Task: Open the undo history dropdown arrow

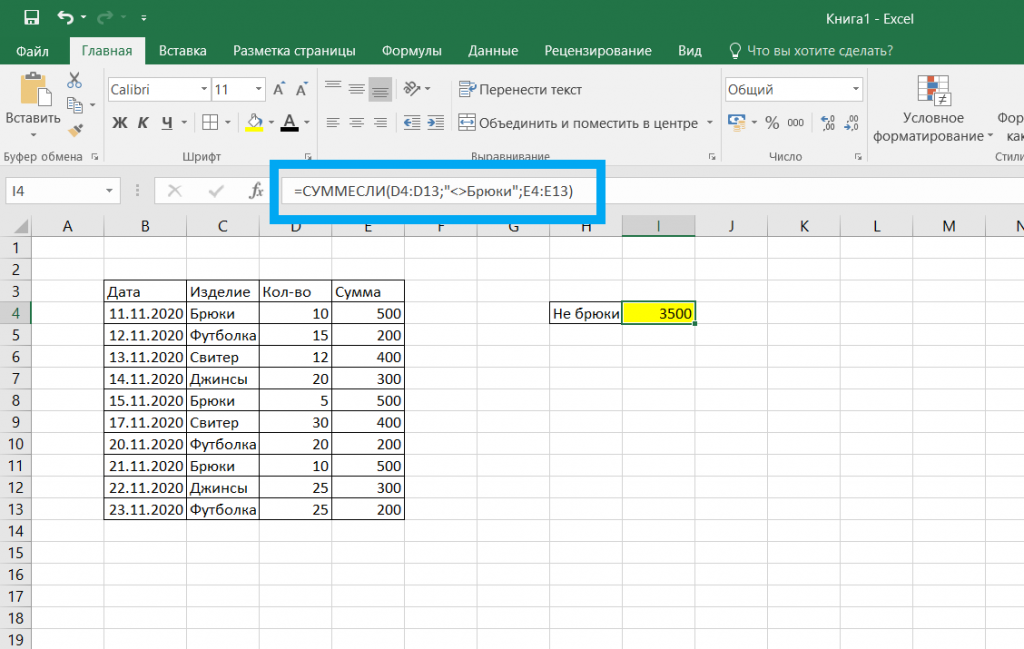Action: click(84, 18)
